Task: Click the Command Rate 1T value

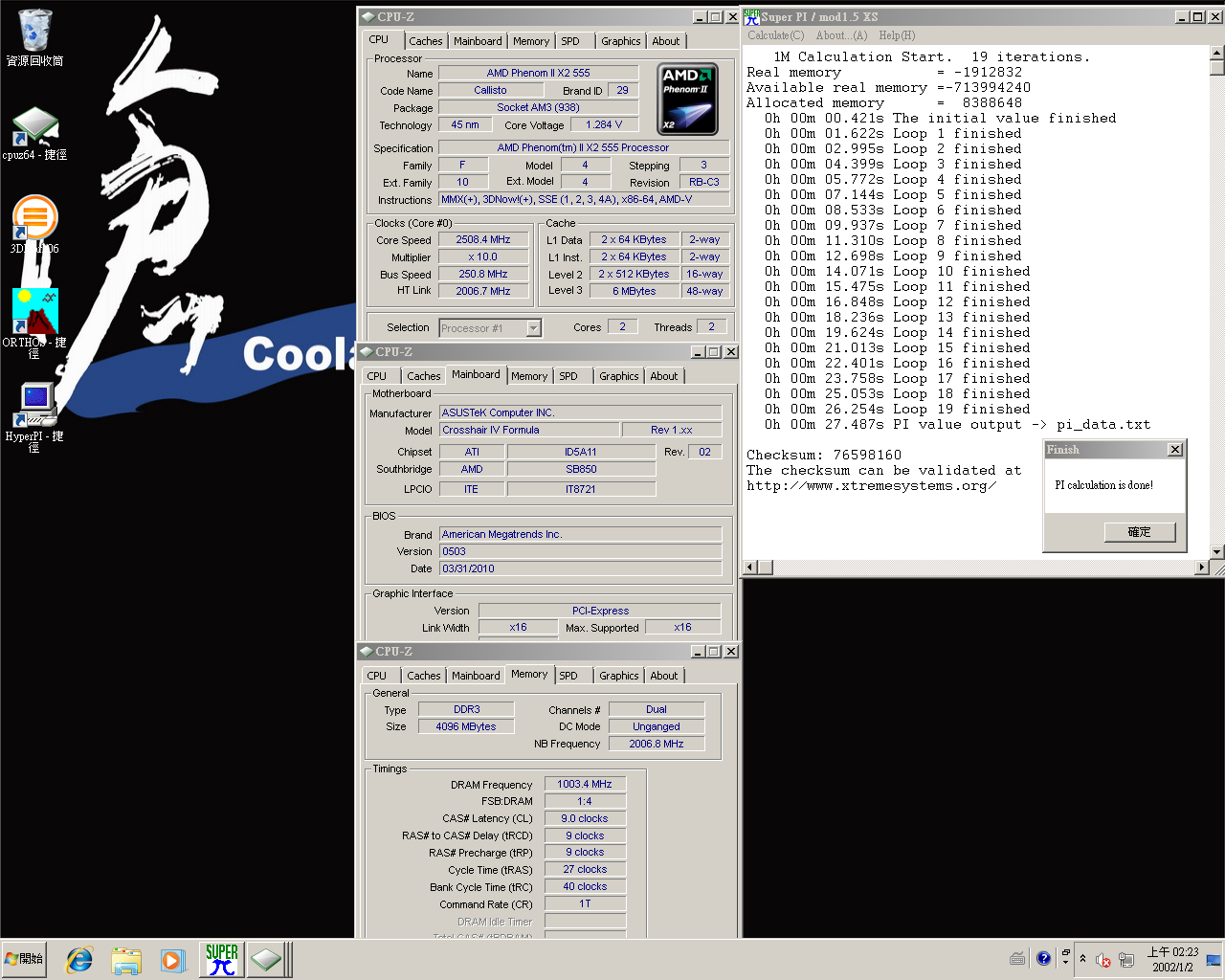Action: tap(585, 903)
